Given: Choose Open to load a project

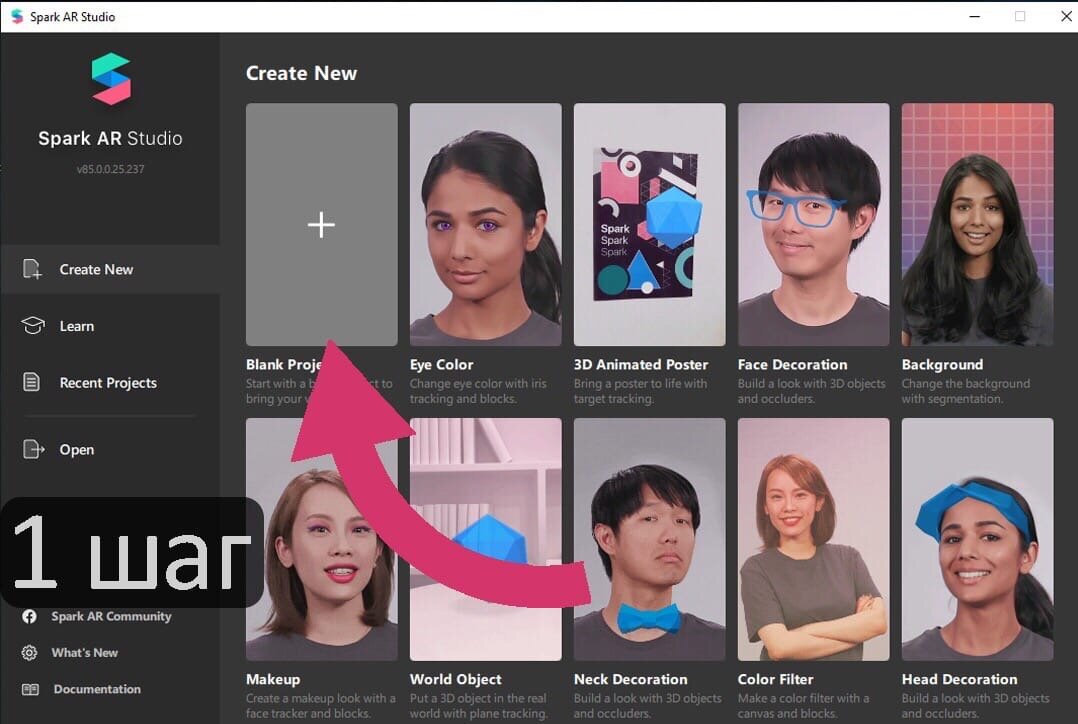Looking at the screenshot, I should click(x=110, y=450).
